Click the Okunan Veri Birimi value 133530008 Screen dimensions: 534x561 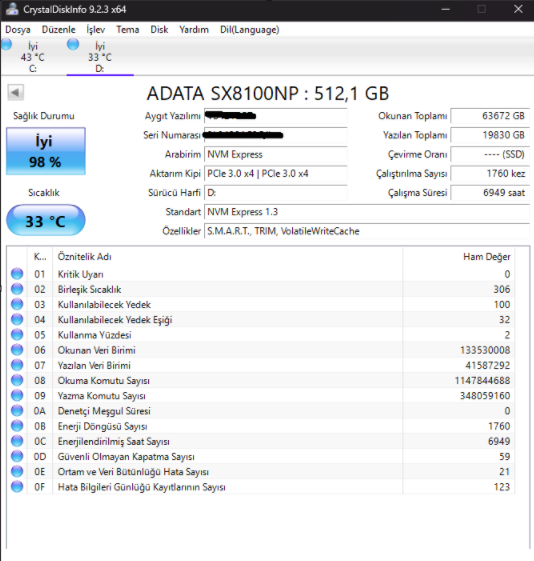[x=485, y=350]
